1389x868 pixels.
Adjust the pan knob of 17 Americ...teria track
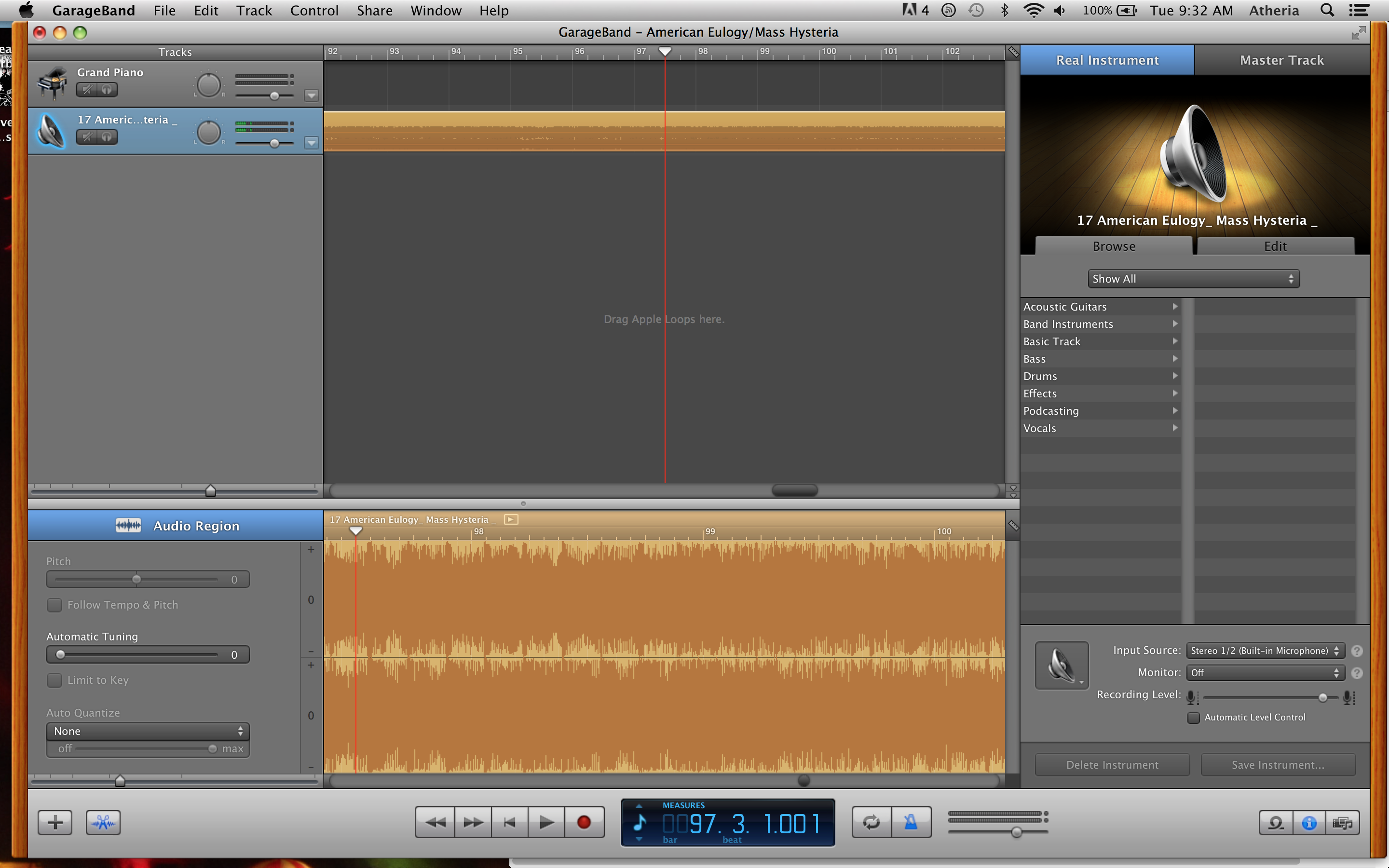click(x=208, y=132)
